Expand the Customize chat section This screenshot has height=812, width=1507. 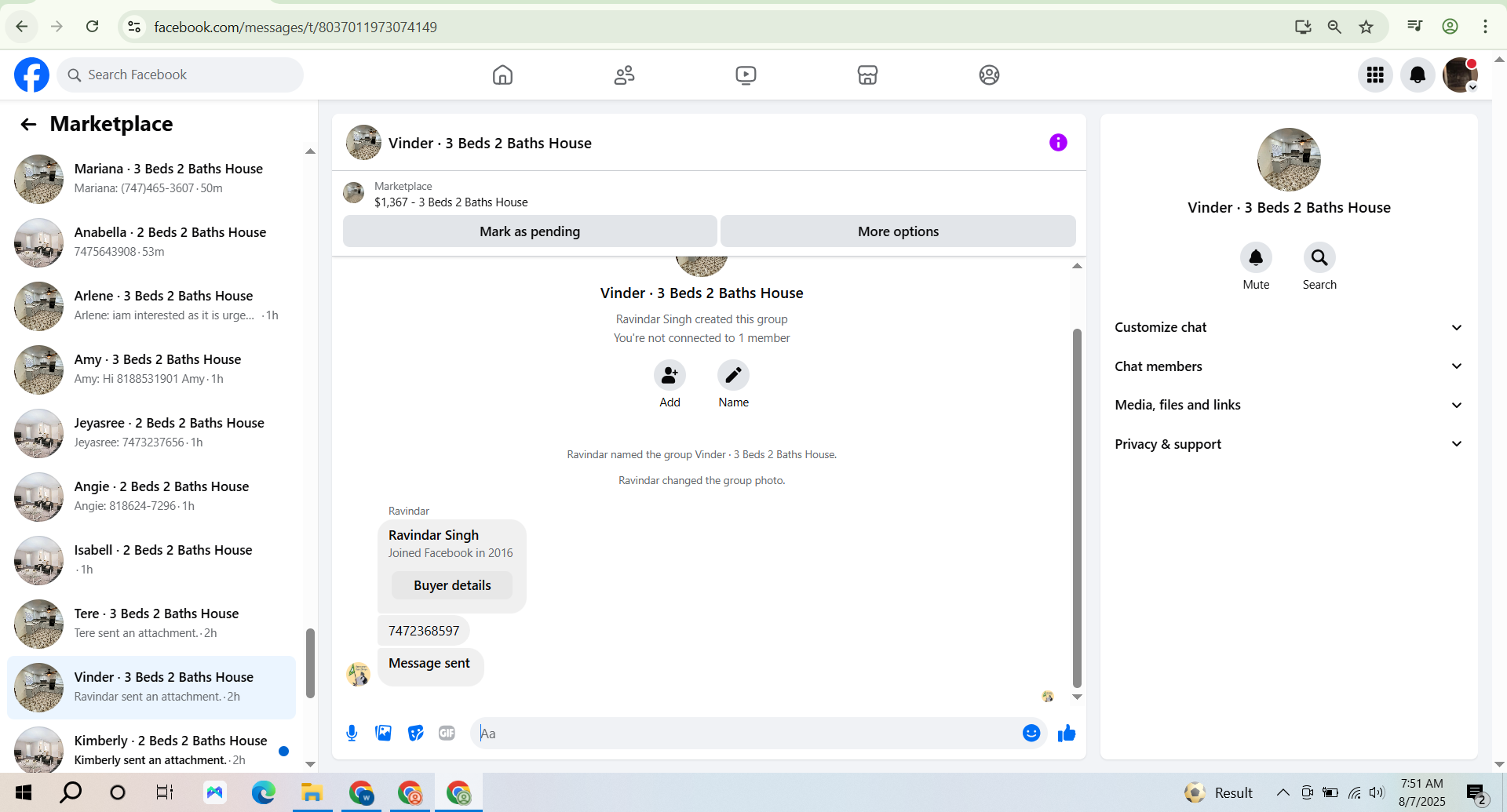click(1289, 327)
